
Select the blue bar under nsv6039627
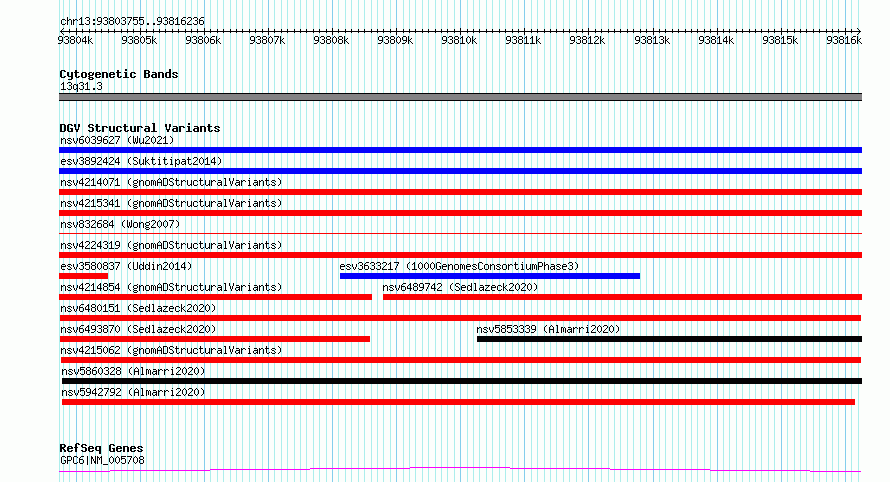tap(460, 150)
